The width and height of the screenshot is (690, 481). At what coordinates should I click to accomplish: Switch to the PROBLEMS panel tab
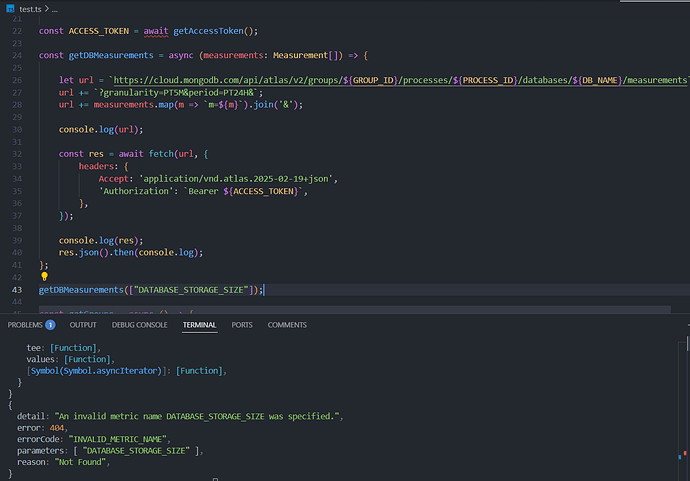[x=25, y=325]
